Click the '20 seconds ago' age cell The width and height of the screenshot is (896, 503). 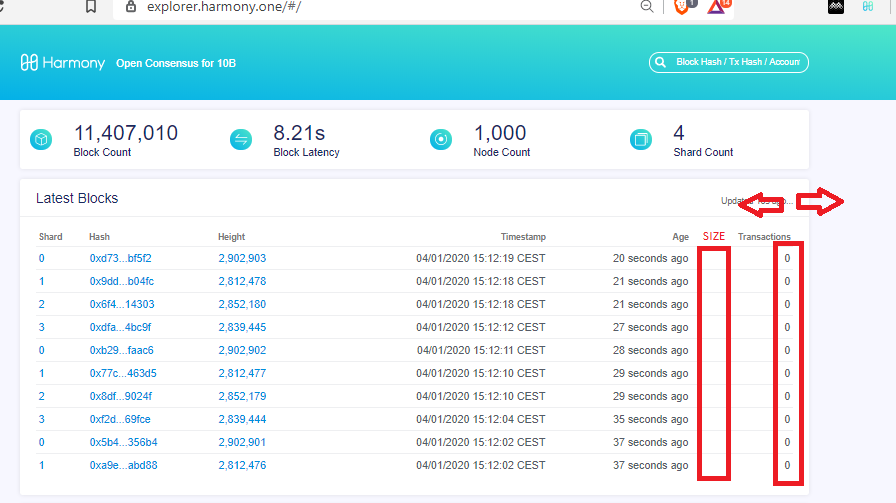[650, 258]
